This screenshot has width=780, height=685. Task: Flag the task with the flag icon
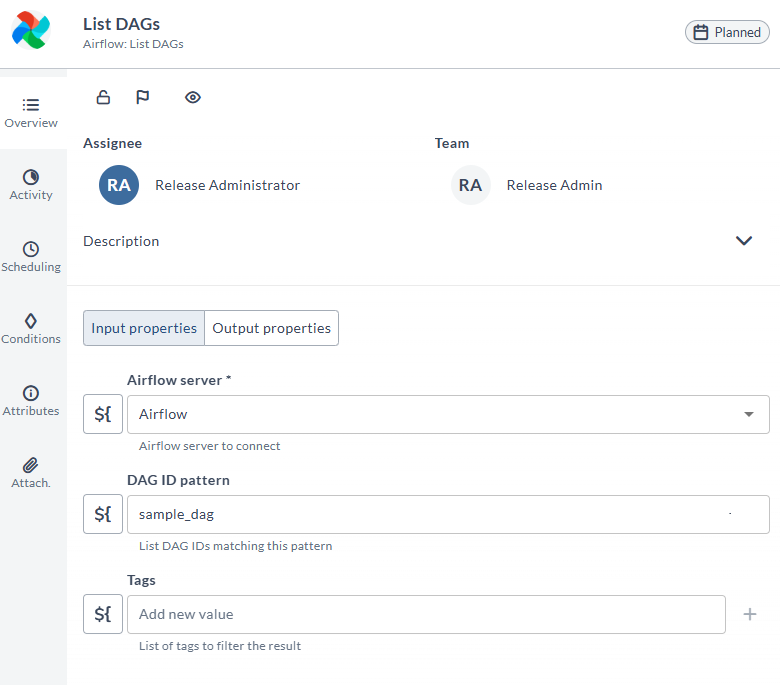coord(142,97)
